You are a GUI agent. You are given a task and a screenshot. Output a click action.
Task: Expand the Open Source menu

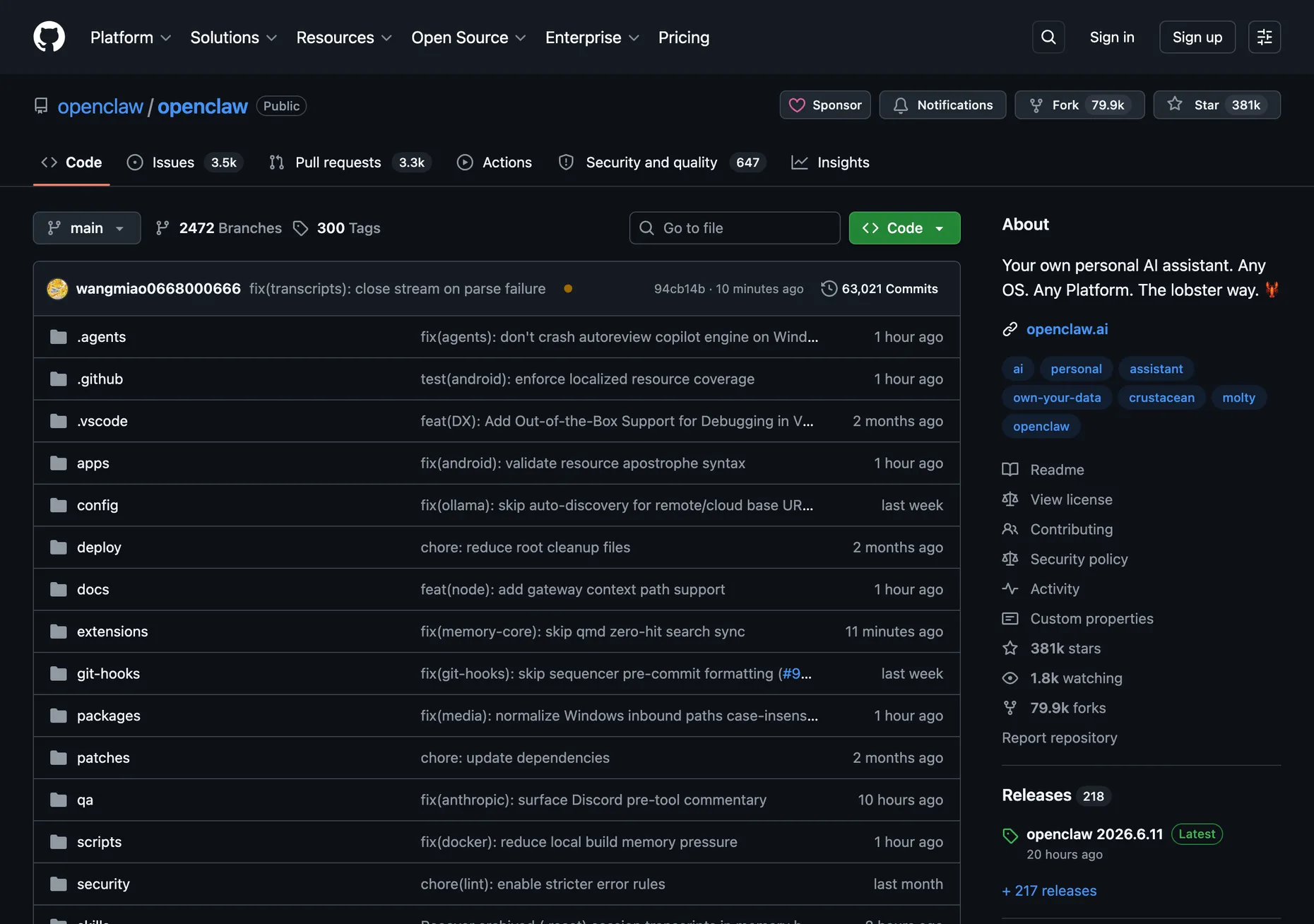(x=468, y=37)
